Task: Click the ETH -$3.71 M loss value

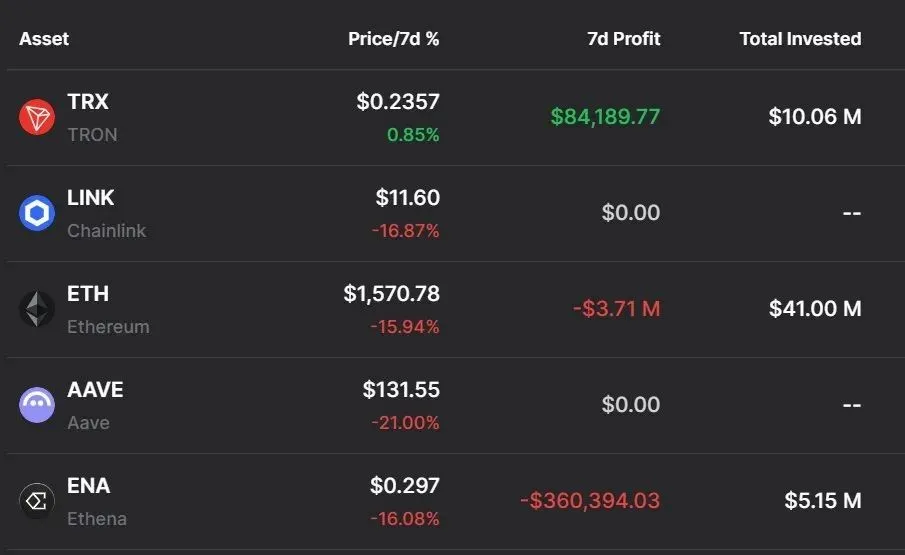Action: point(616,309)
